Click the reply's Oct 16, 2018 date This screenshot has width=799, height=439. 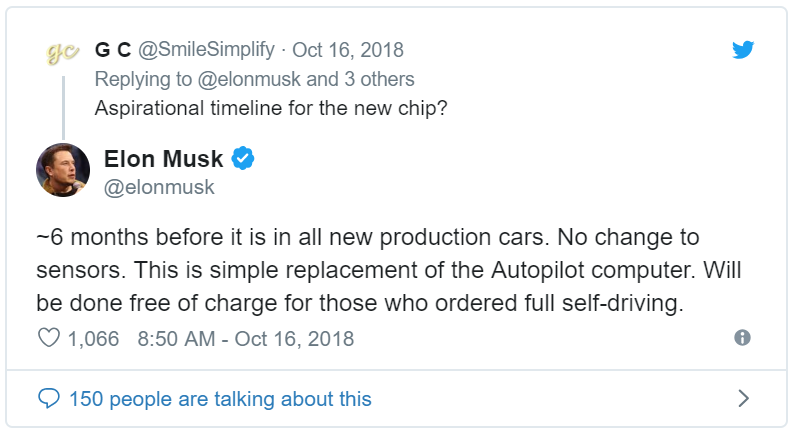click(348, 50)
